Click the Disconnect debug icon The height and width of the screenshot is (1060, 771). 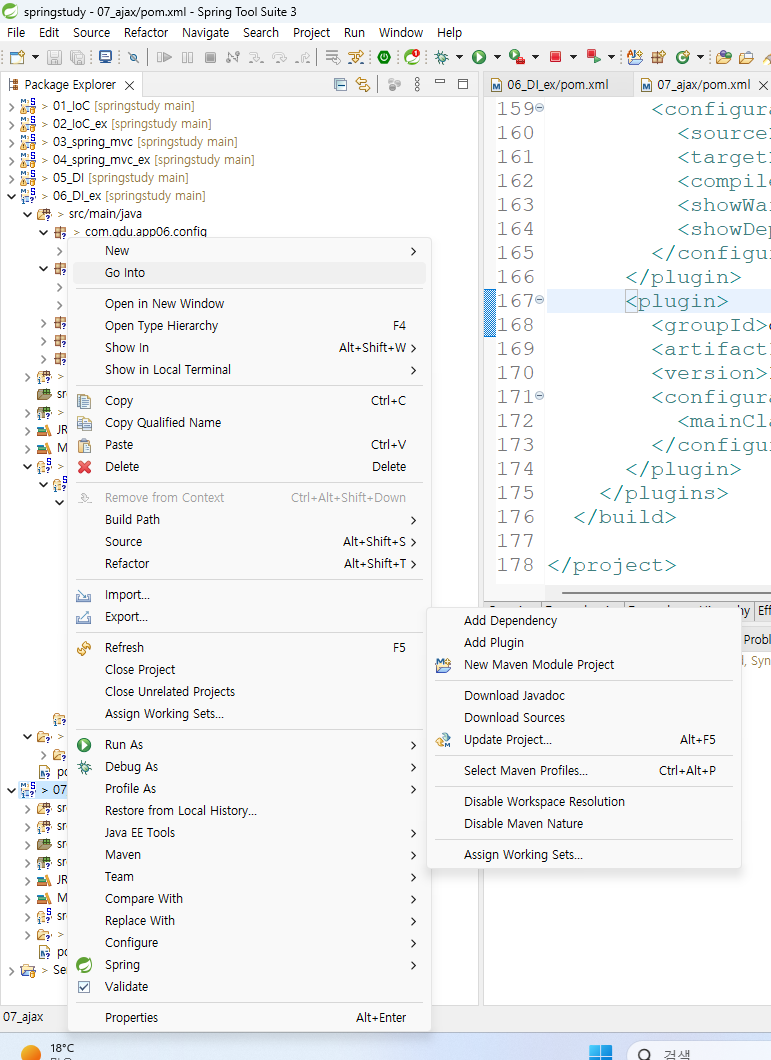click(x=233, y=57)
